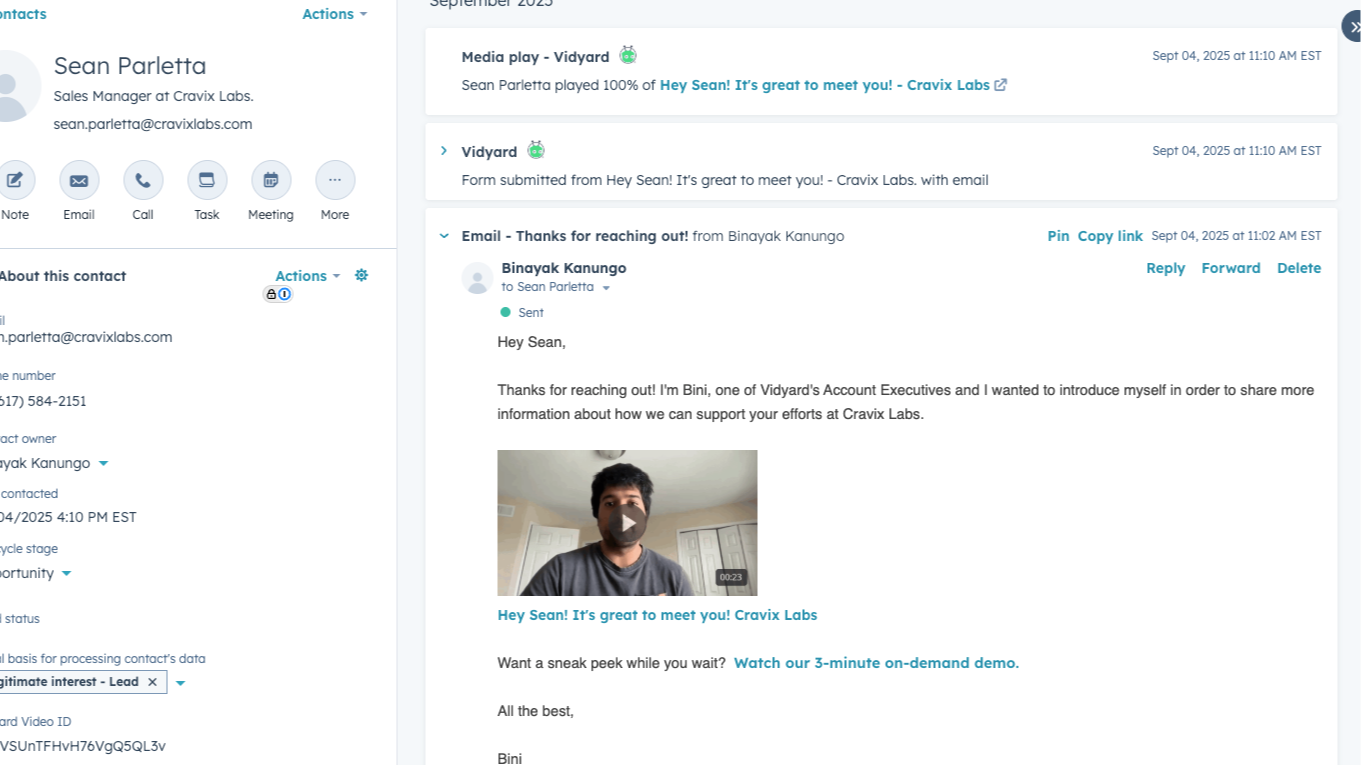Image resolution: width=1361 pixels, height=765 pixels.
Task: Click the data privacy lock icon
Action: click(x=271, y=294)
